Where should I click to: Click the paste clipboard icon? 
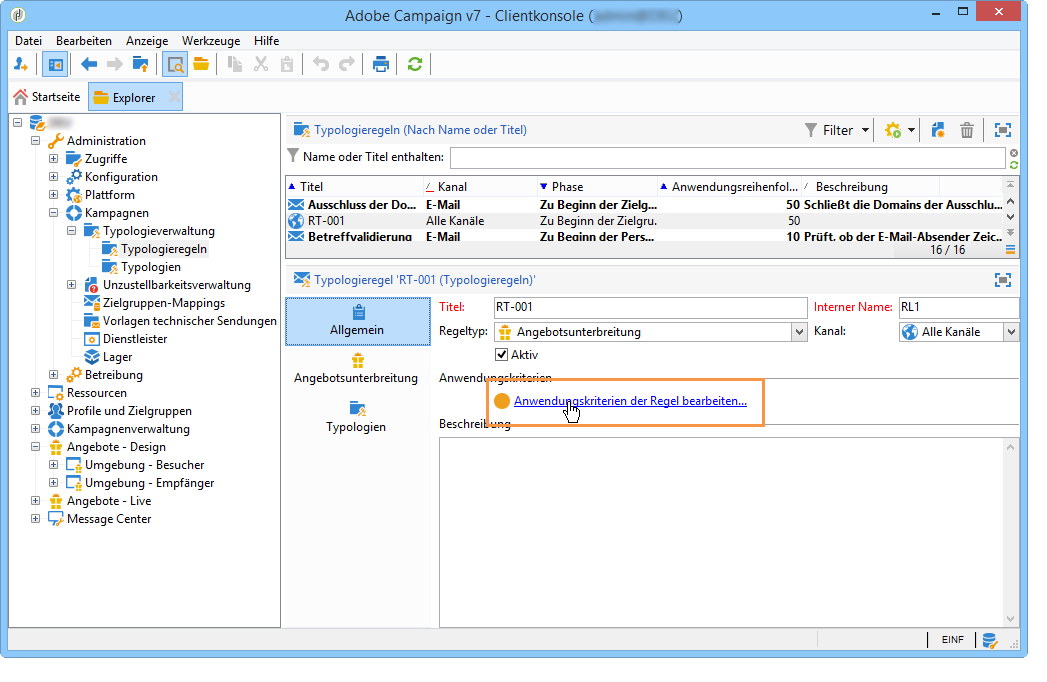point(287,64)
